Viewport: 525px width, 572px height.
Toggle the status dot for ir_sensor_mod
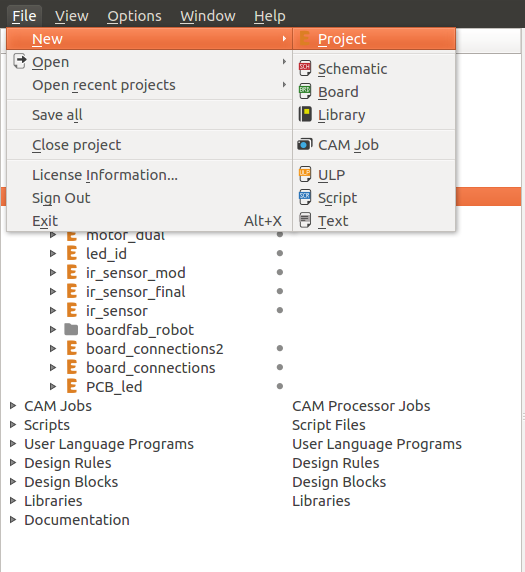point(280,272)
